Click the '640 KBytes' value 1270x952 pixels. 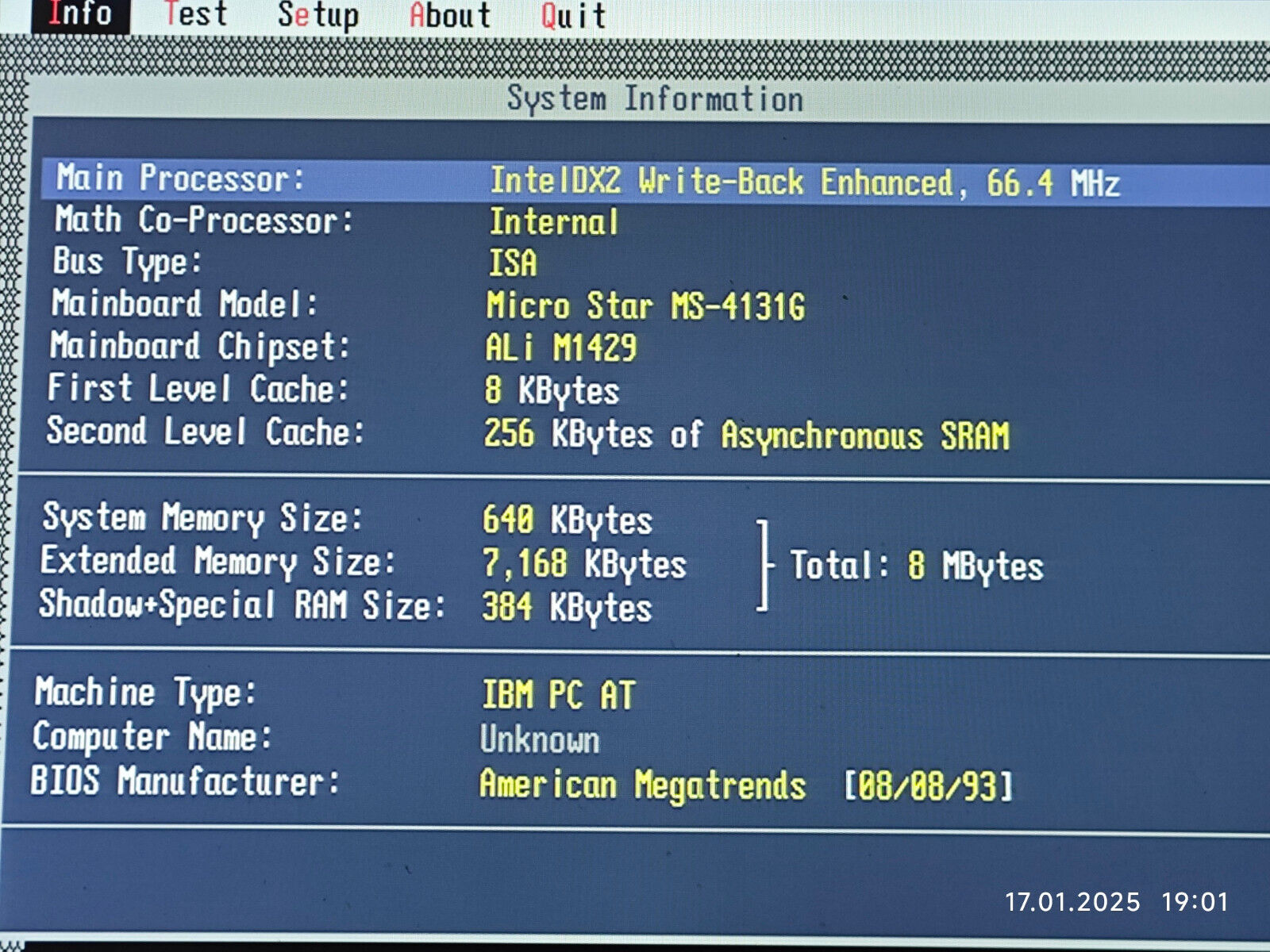568,521
